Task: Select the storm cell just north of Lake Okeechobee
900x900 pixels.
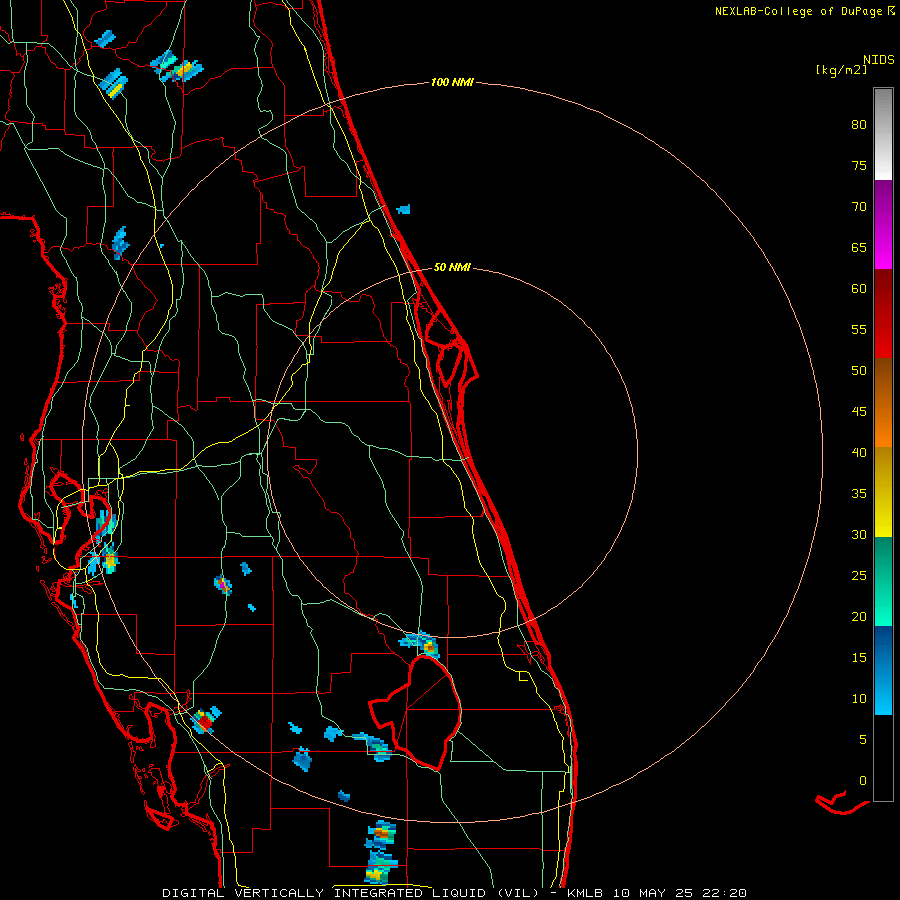Action: 421,643
